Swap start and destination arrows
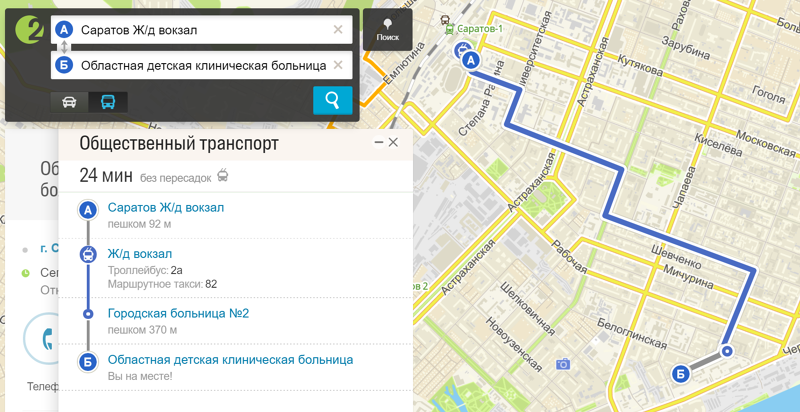The width and height of the screenshot is (800, 412). 64,48
